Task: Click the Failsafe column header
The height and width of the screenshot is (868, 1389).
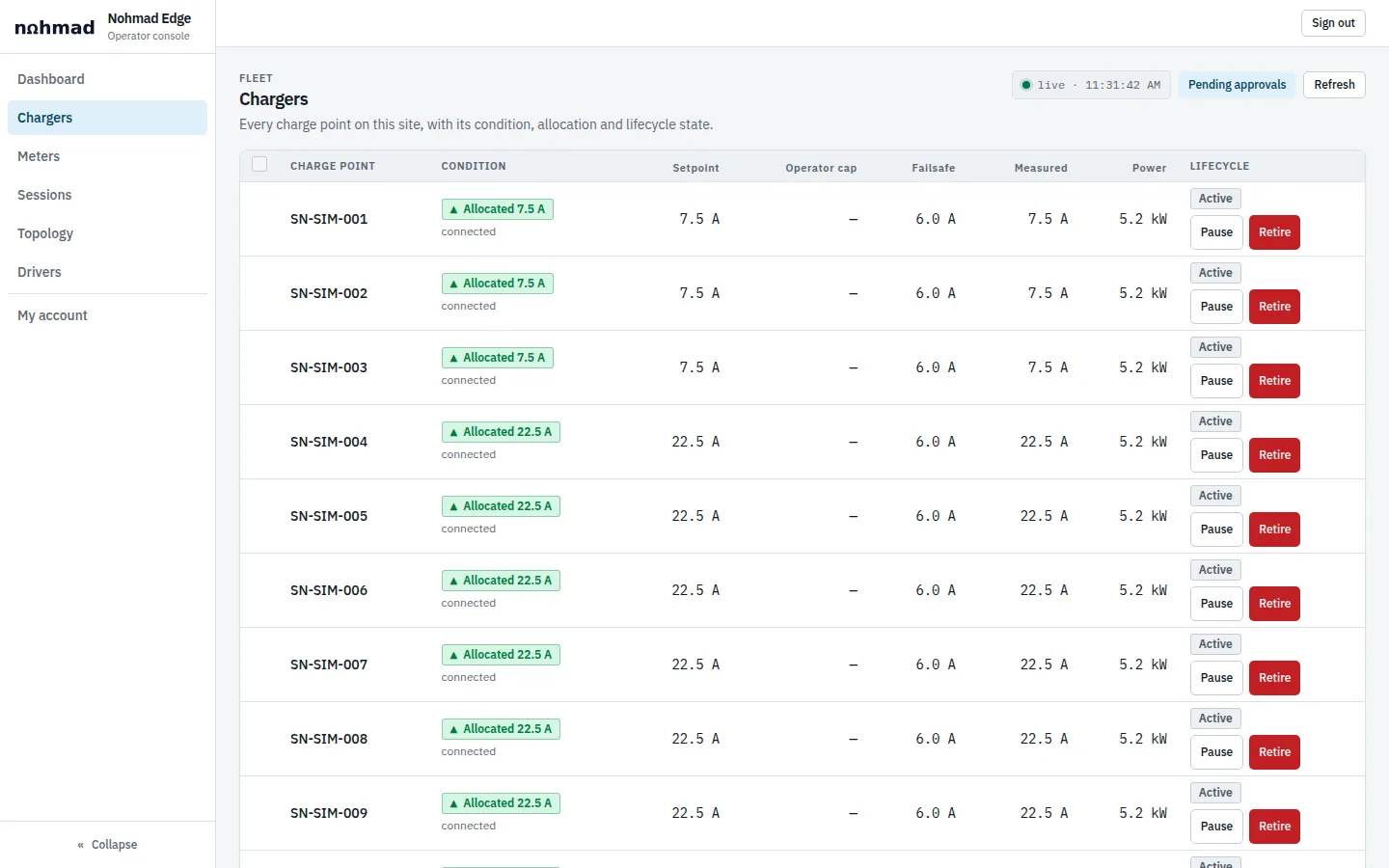Action: (934, 168)
